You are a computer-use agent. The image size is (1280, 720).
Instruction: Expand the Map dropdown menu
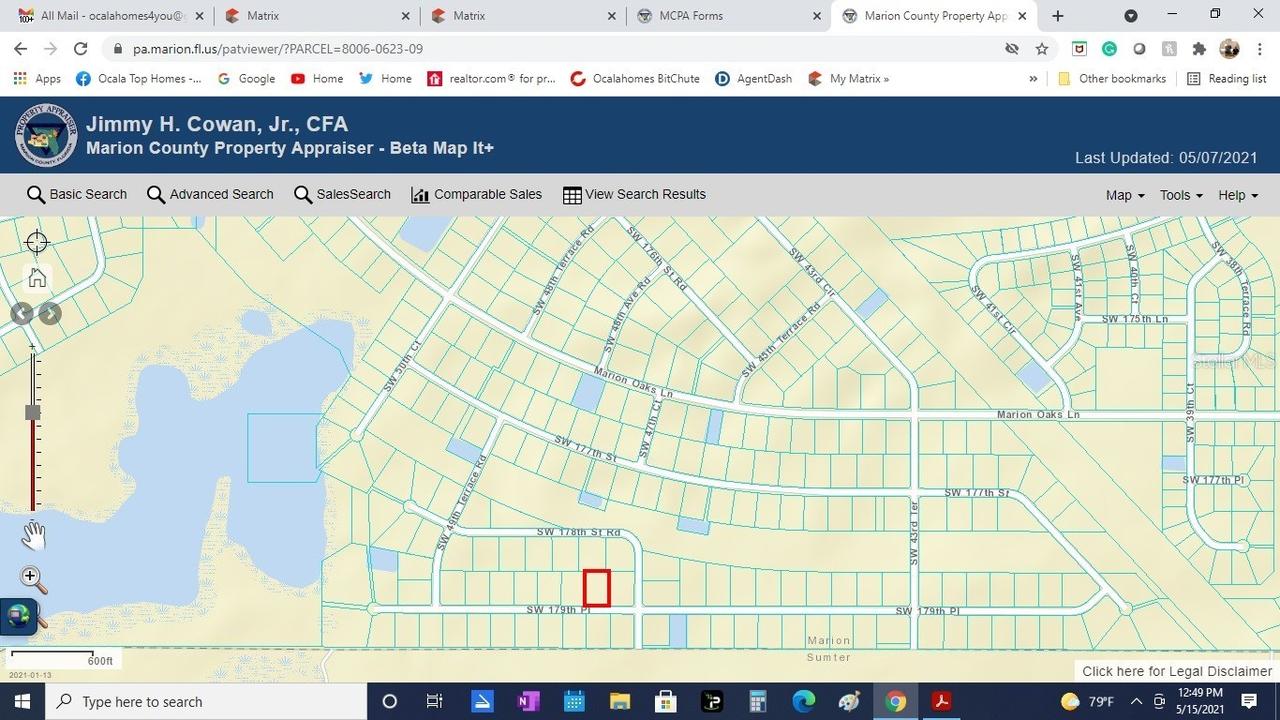1124,195
